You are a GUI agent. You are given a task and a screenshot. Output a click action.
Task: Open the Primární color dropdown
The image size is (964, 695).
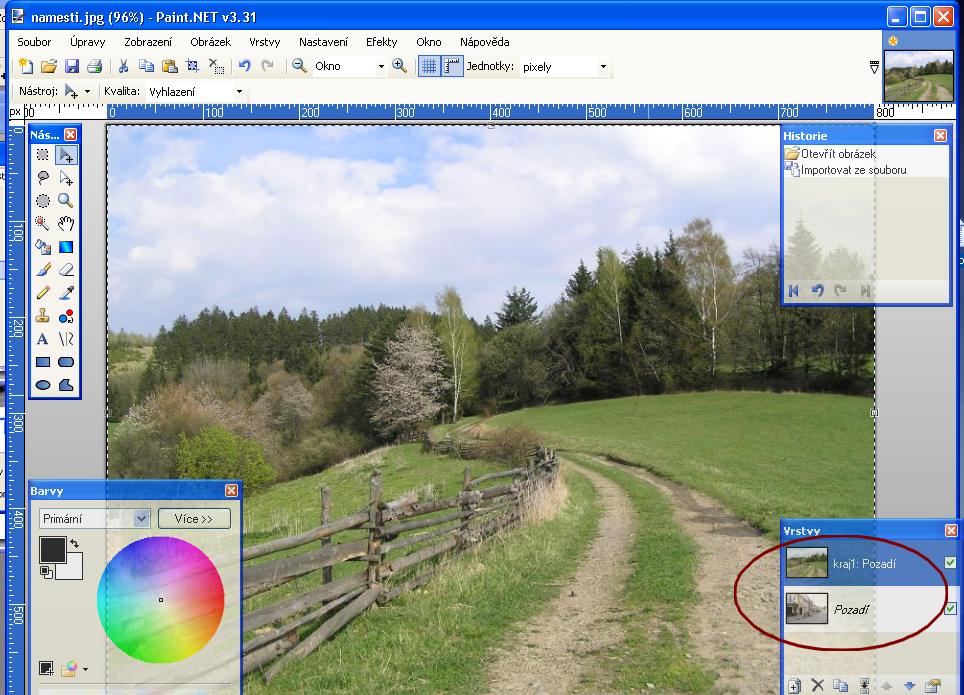141,518
